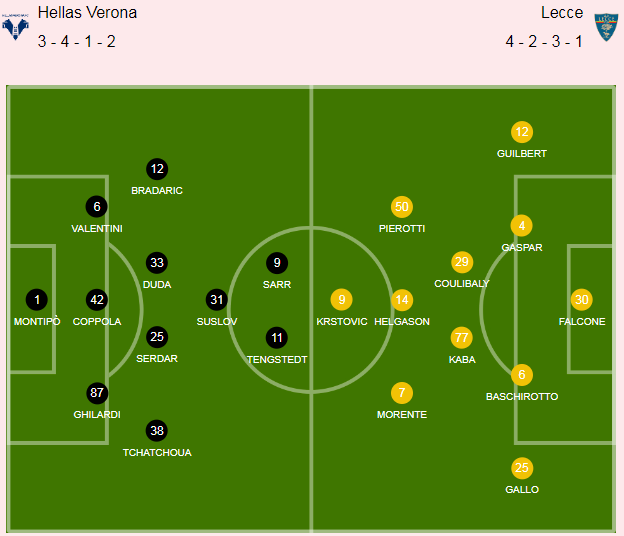The image size is (624, 536).
Task: Select Coppola's number 42 marker
Action: click(x=97, y=300)
